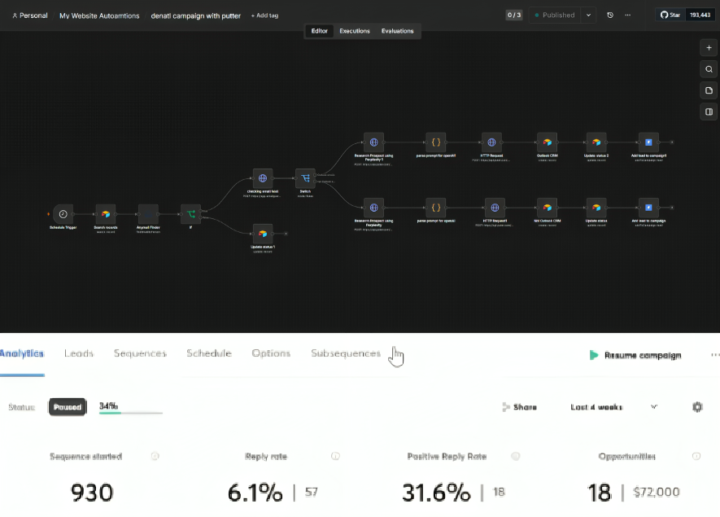Image resolution: width=720 pixels, height=517 pixels.
Task: Open the Update status1 Airtable node
Action: click(x=262, y=234)
